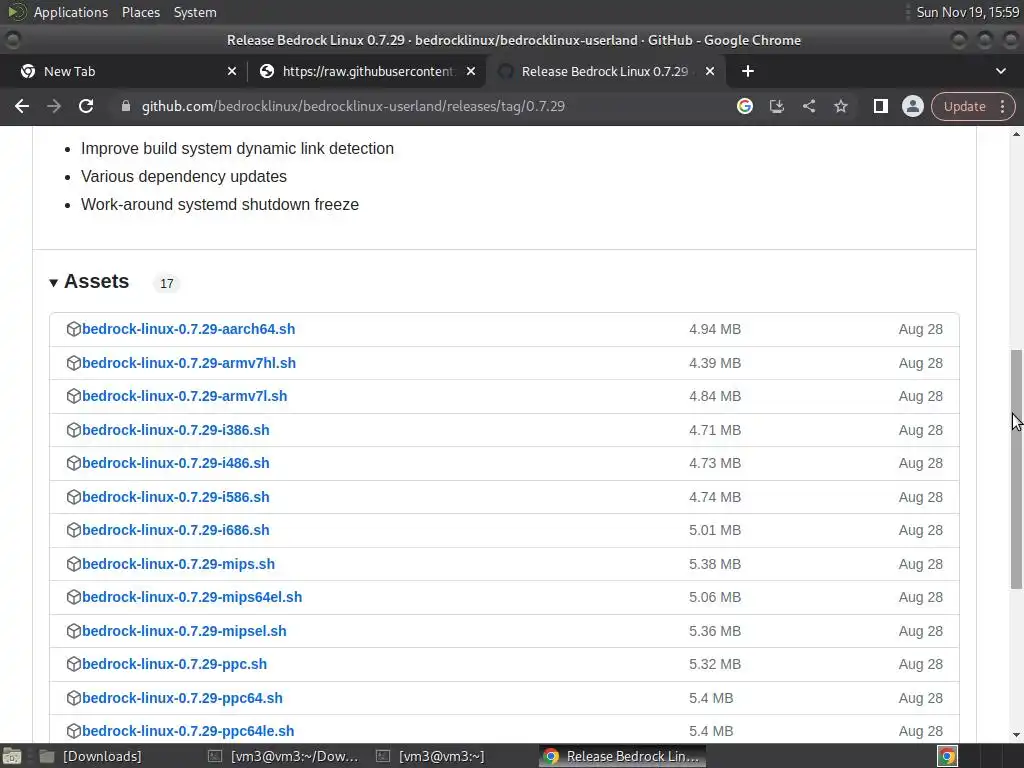1024x768 pixels.
Task: Open the Chrome profile avatar
Action: (912, 106)
